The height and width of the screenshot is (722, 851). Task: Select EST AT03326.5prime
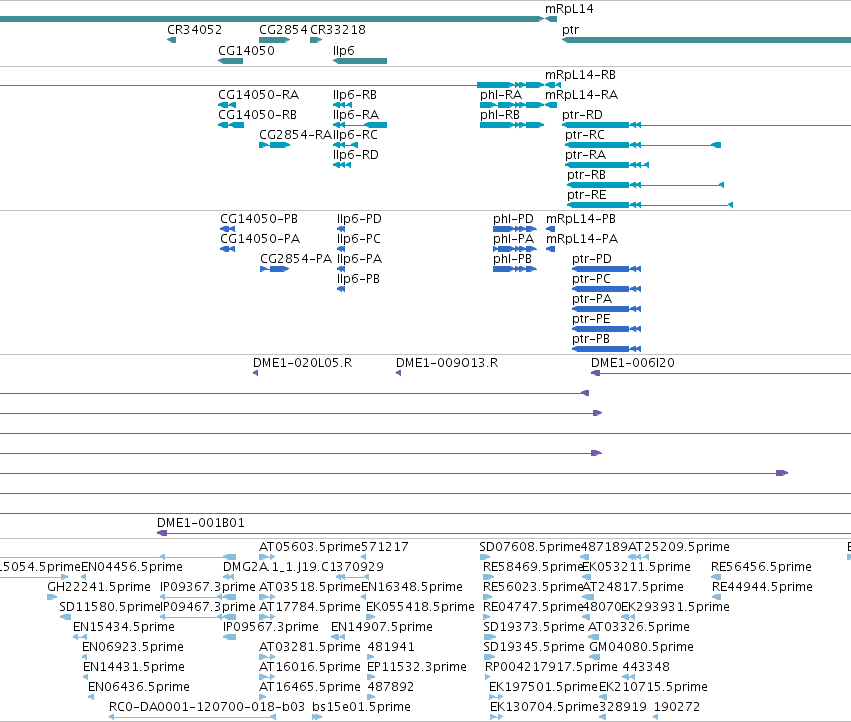(x=594, y=637)
